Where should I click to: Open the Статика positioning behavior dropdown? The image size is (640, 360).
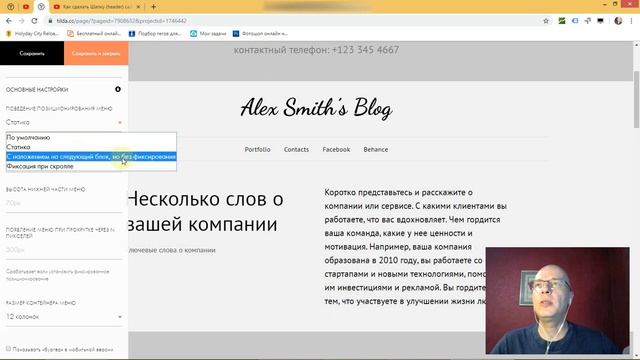click(64, 122)
